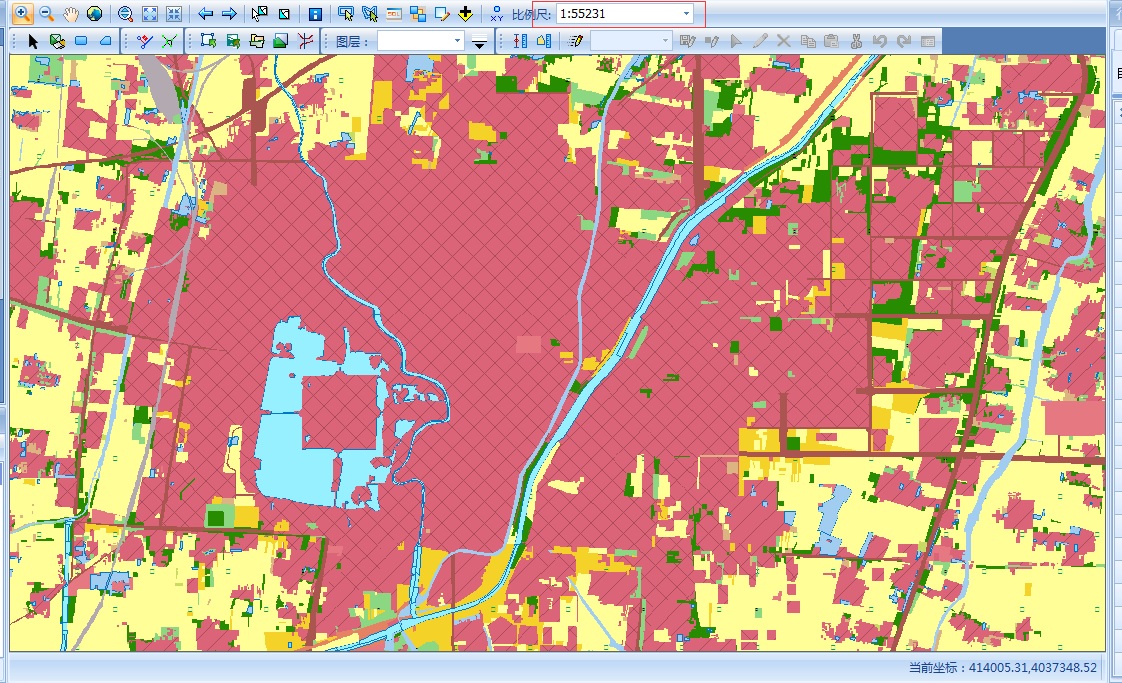The image size is (1122, 683).
Task: Click the note with pencil edit icon
Action: pyautogui.click(x=442, y=13)
